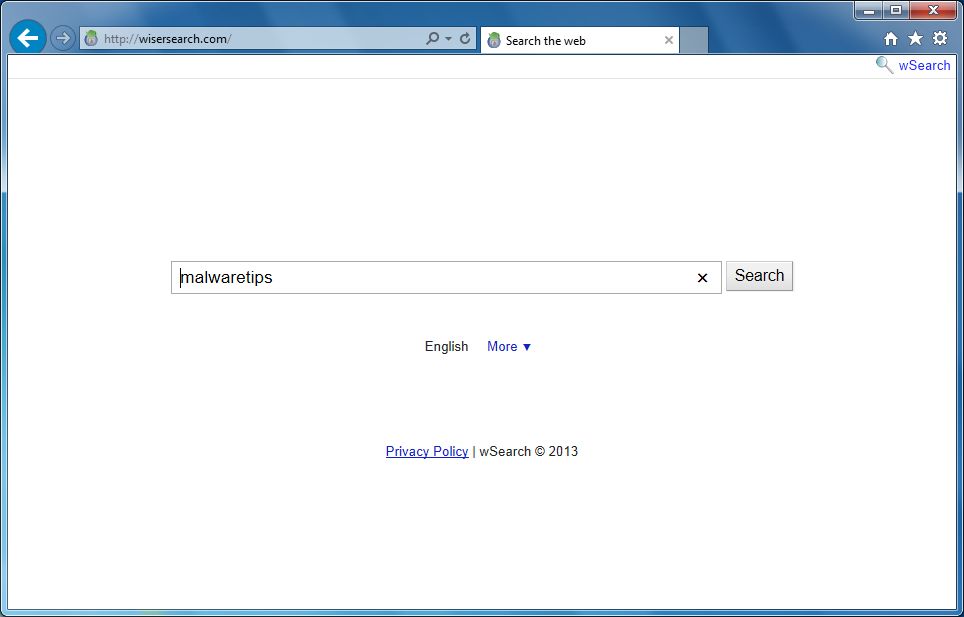Click the wisersearch.com site favicon
Viewport: 964px width, 617px height.
(x=90, y=38)
